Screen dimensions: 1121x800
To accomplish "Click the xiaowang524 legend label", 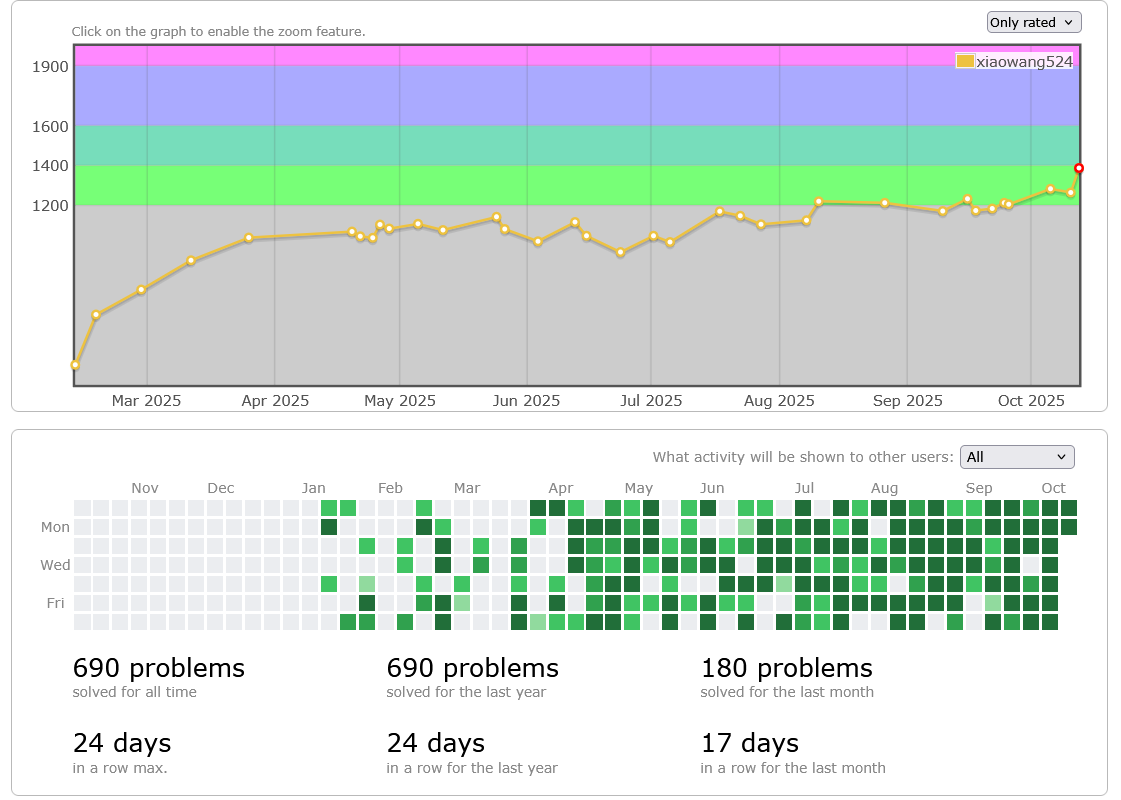I will coord(1024,61).
